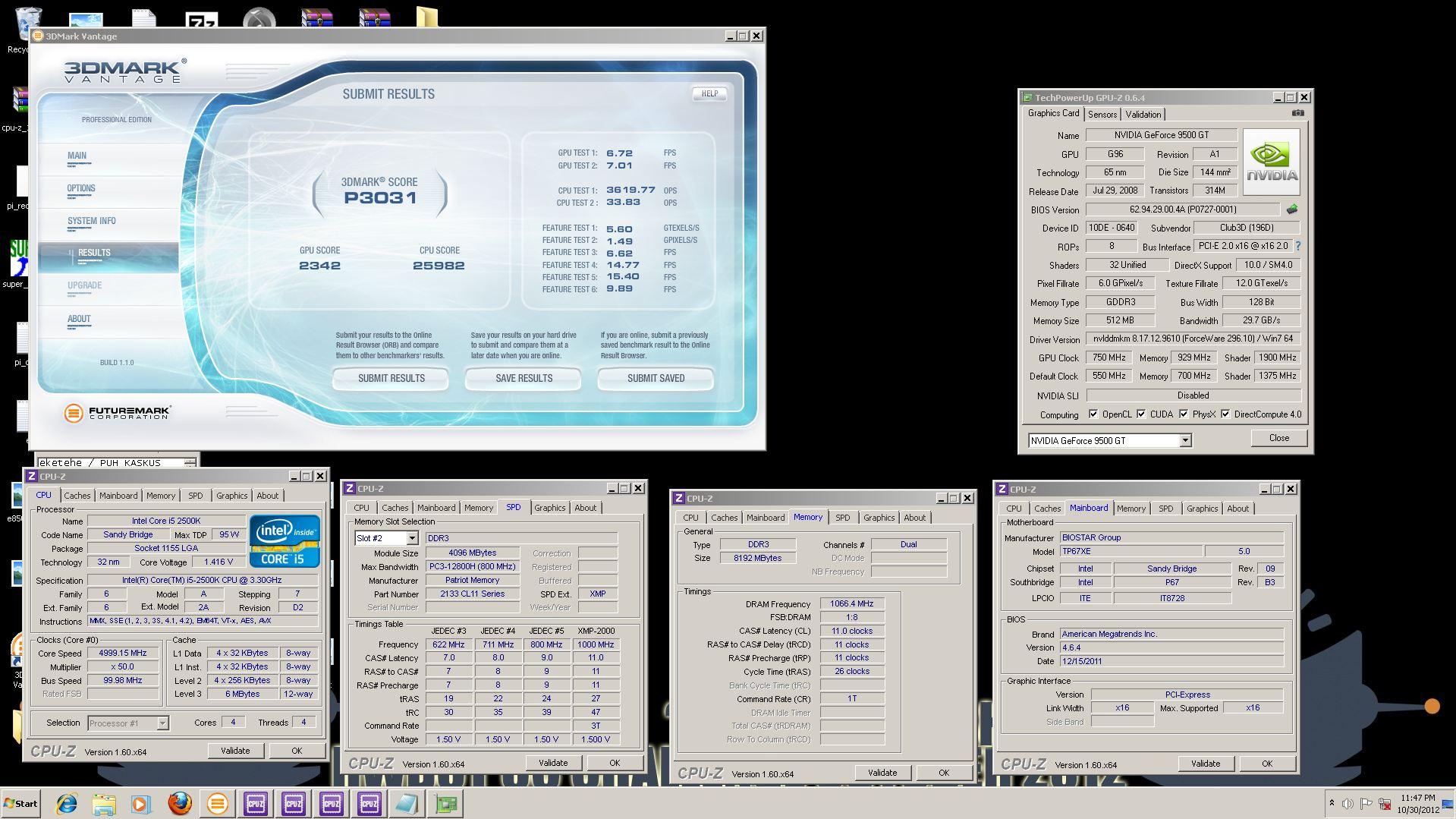
Task: Click the 3DMark Vantage title bar icon
Action: 38,36
